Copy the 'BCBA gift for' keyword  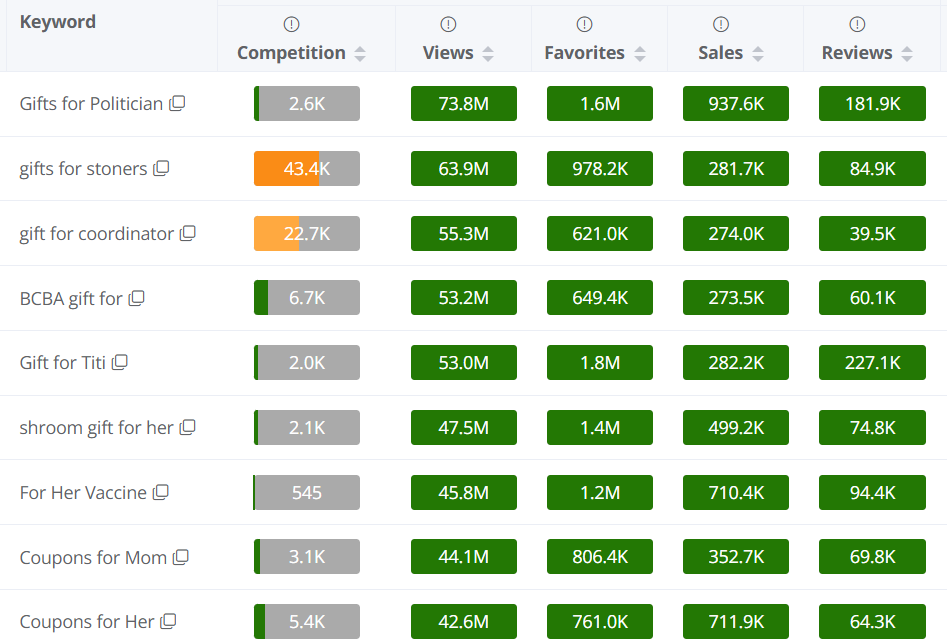point(137,298)
